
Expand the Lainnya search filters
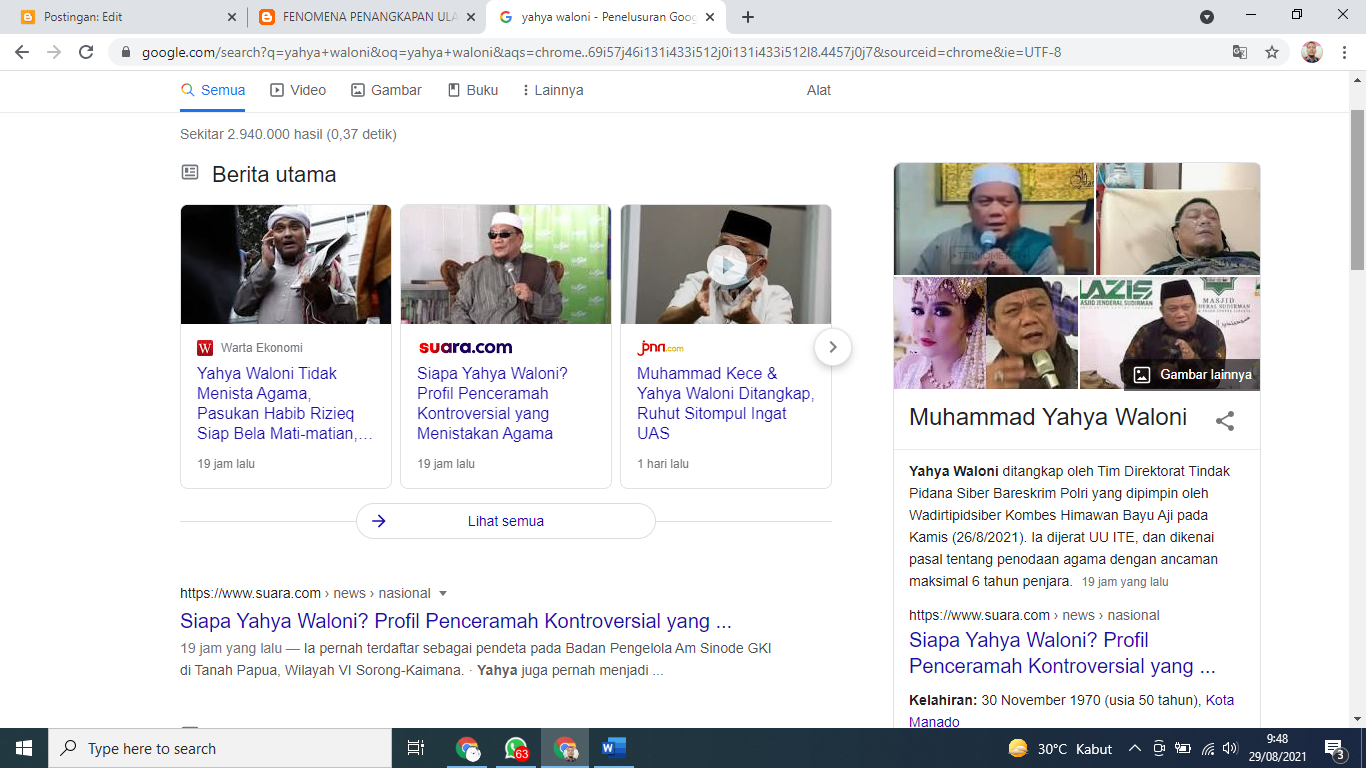click(552, 90)
